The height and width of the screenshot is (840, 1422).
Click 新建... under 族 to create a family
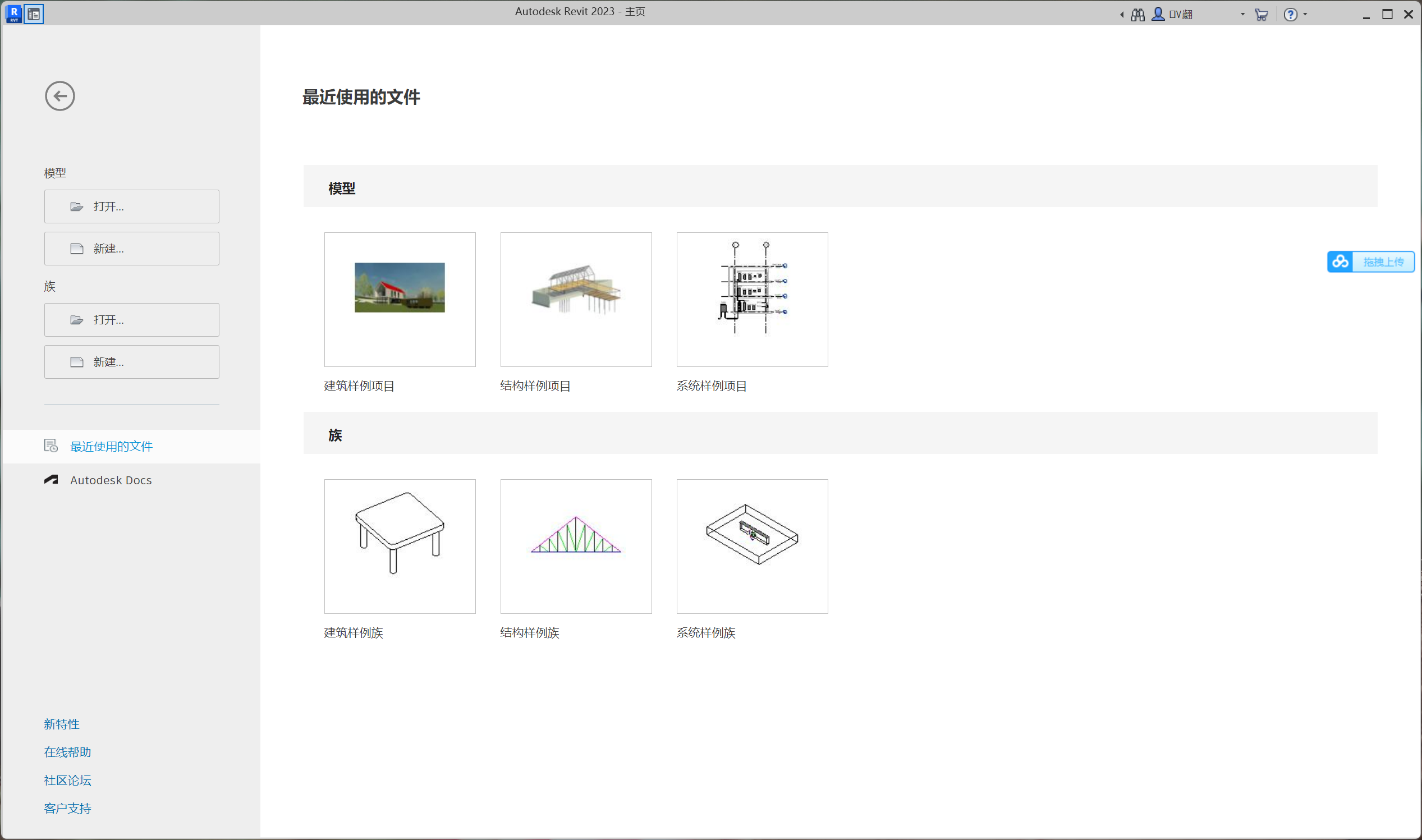[131, 362]
